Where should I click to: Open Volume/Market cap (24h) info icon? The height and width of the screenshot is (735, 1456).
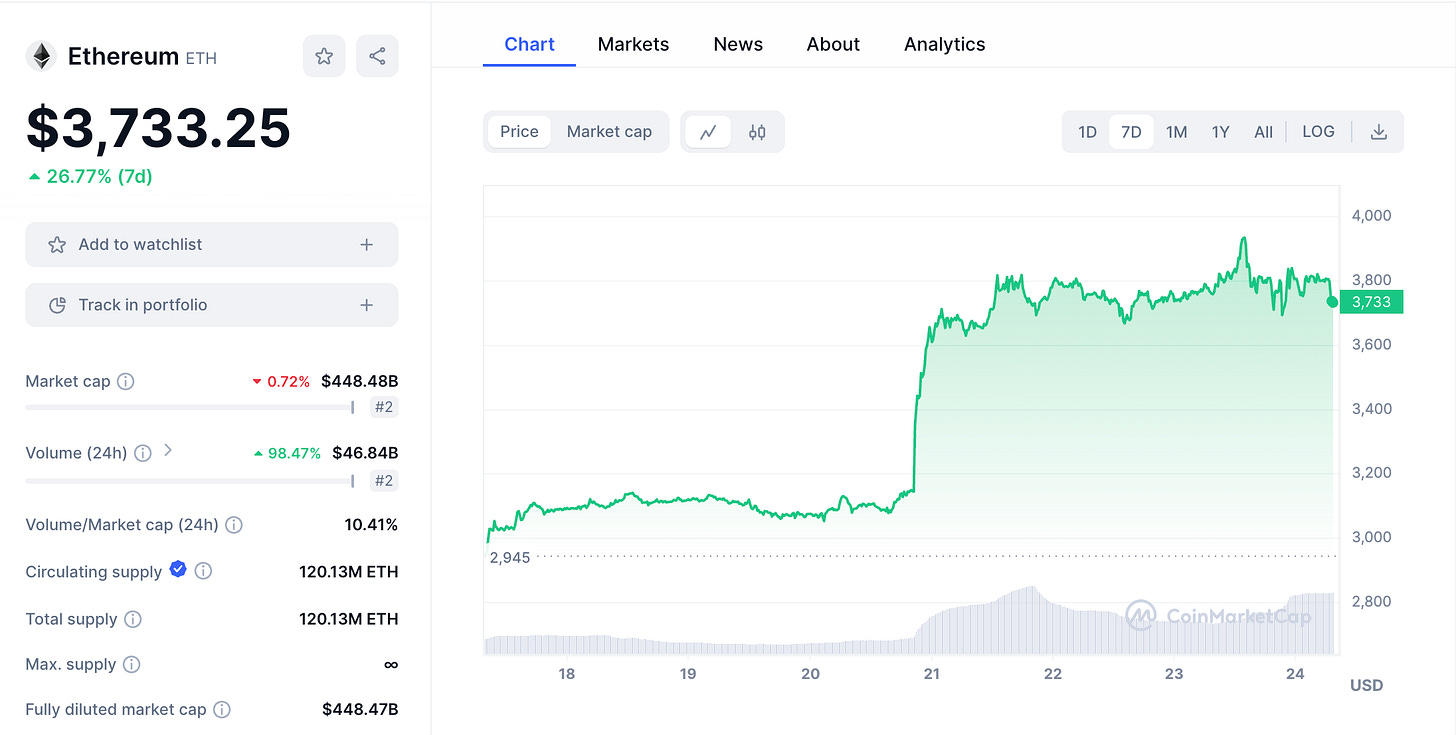(x=234, y=525)
